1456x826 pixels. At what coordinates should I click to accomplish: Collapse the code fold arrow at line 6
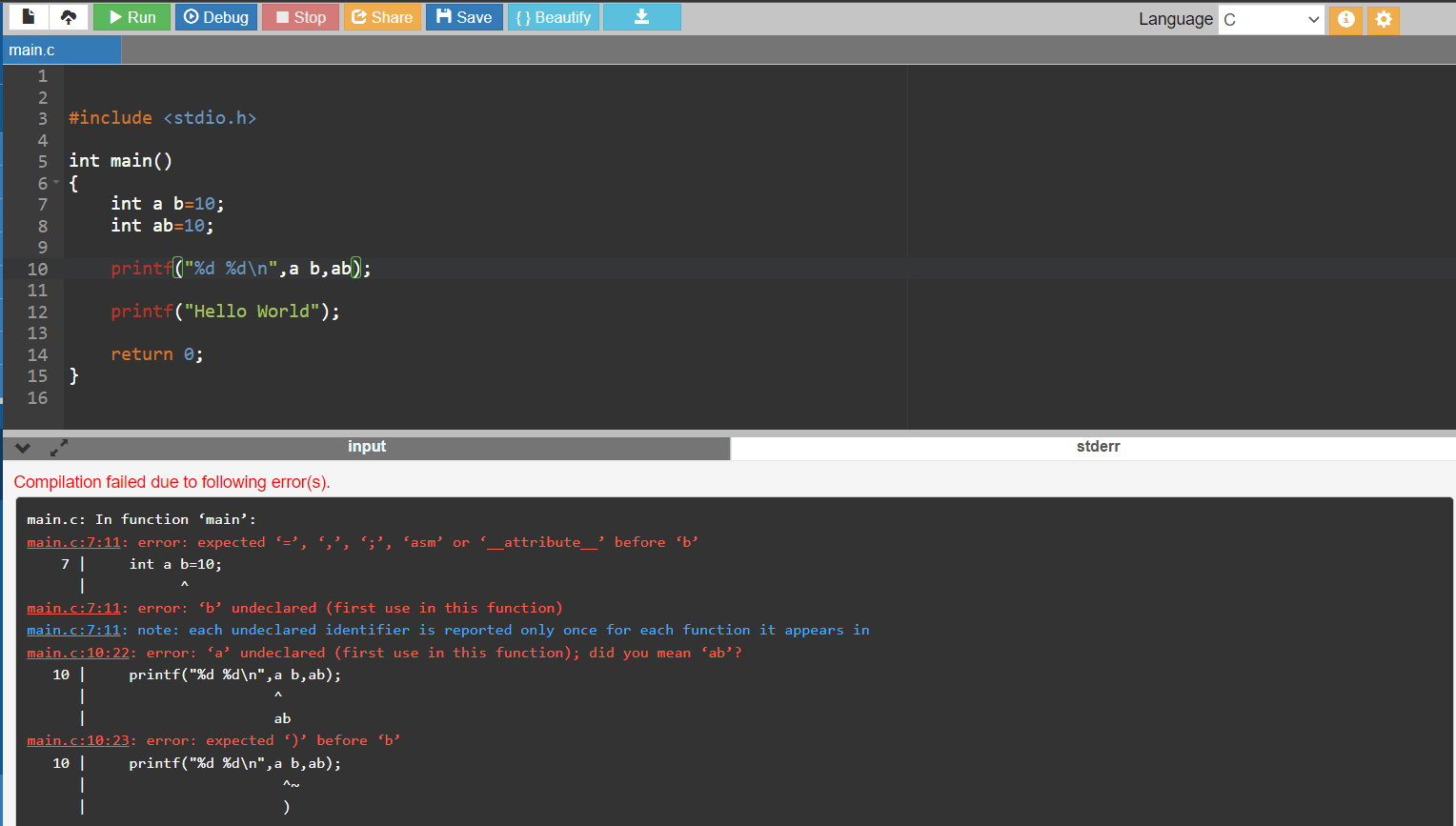55,182
